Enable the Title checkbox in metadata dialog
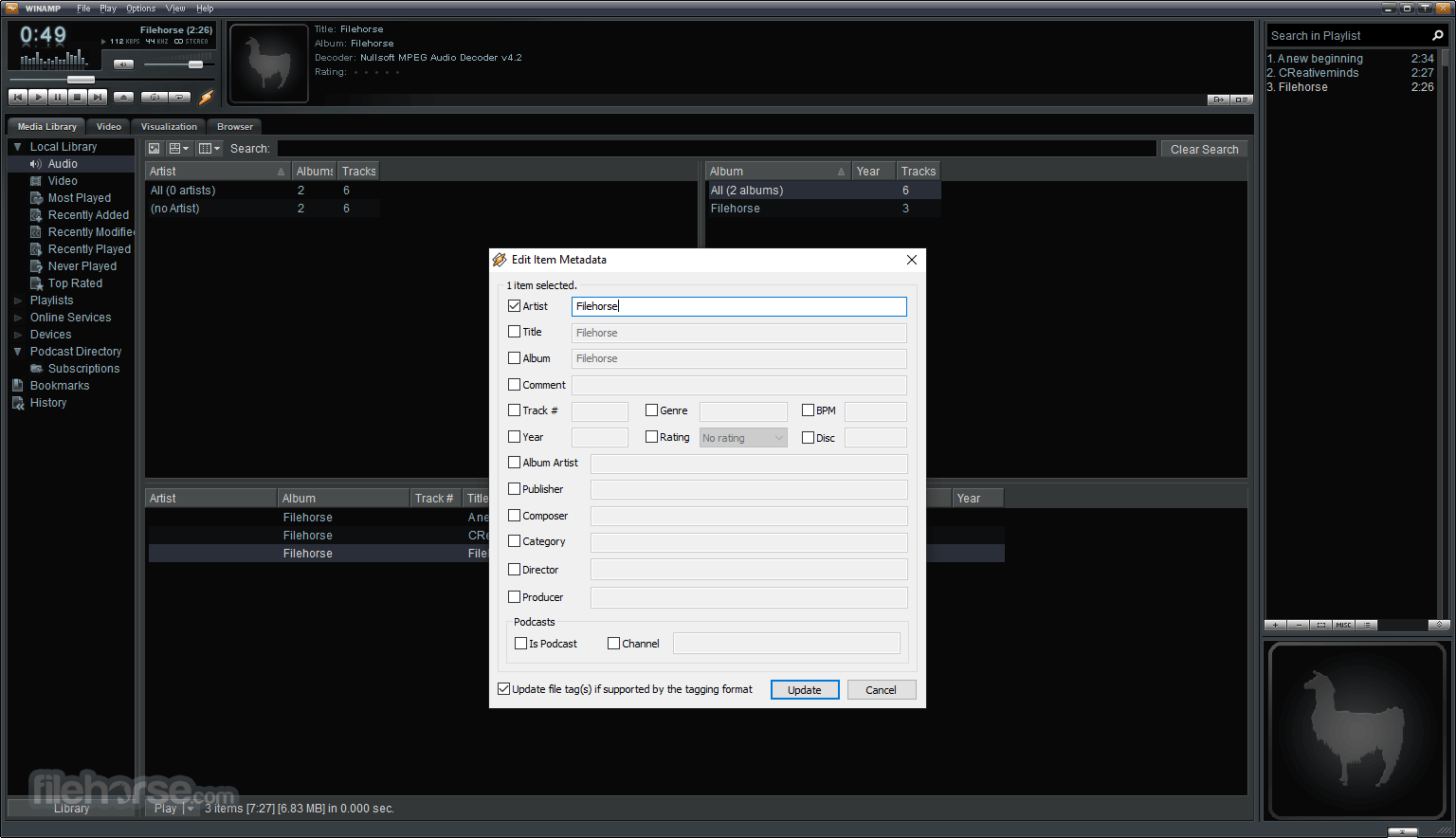Screen dimensions: 1456x838 pyautogui.click(x=514, y=332)
